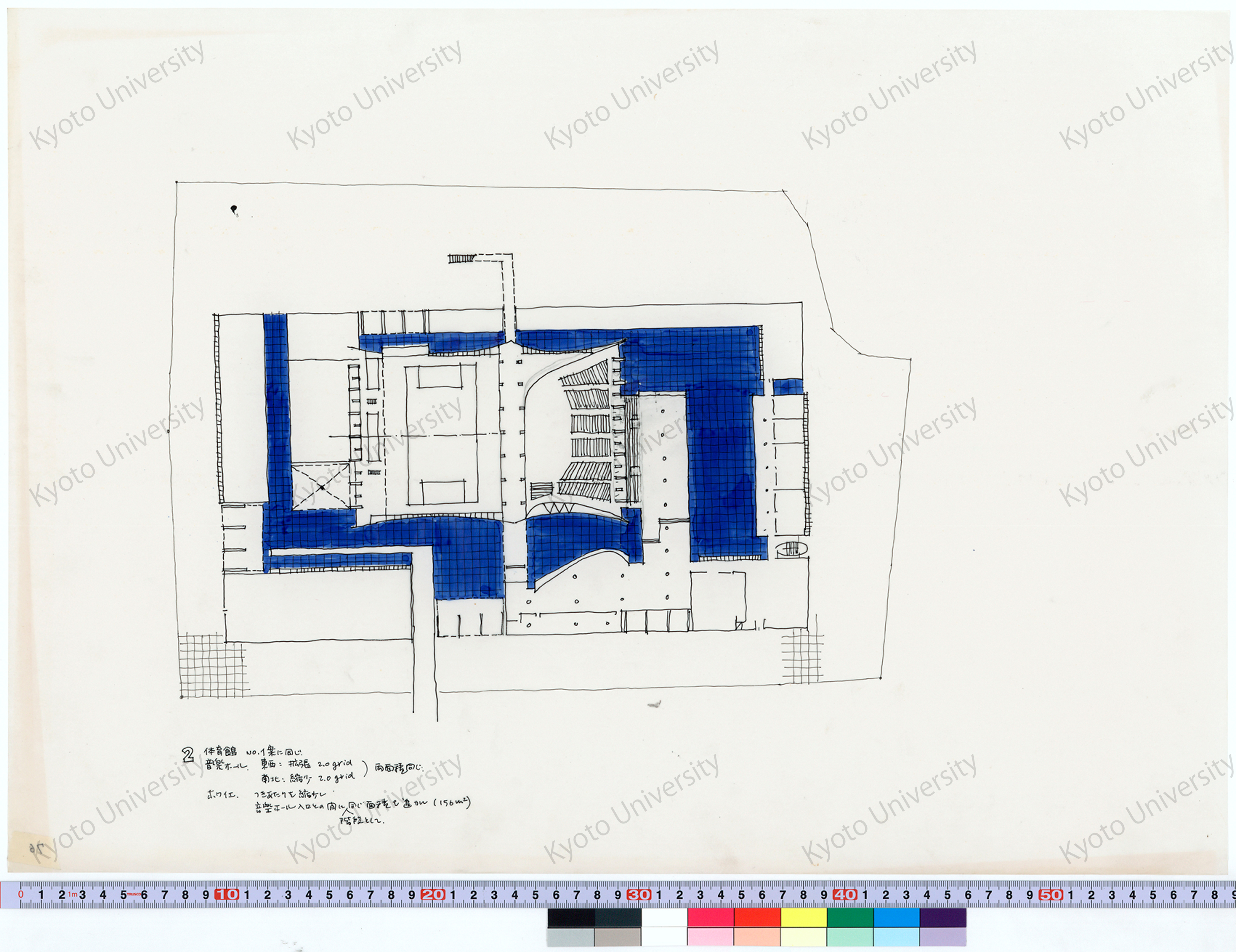Click the bright red color swatch

click(x=757, y=918)
